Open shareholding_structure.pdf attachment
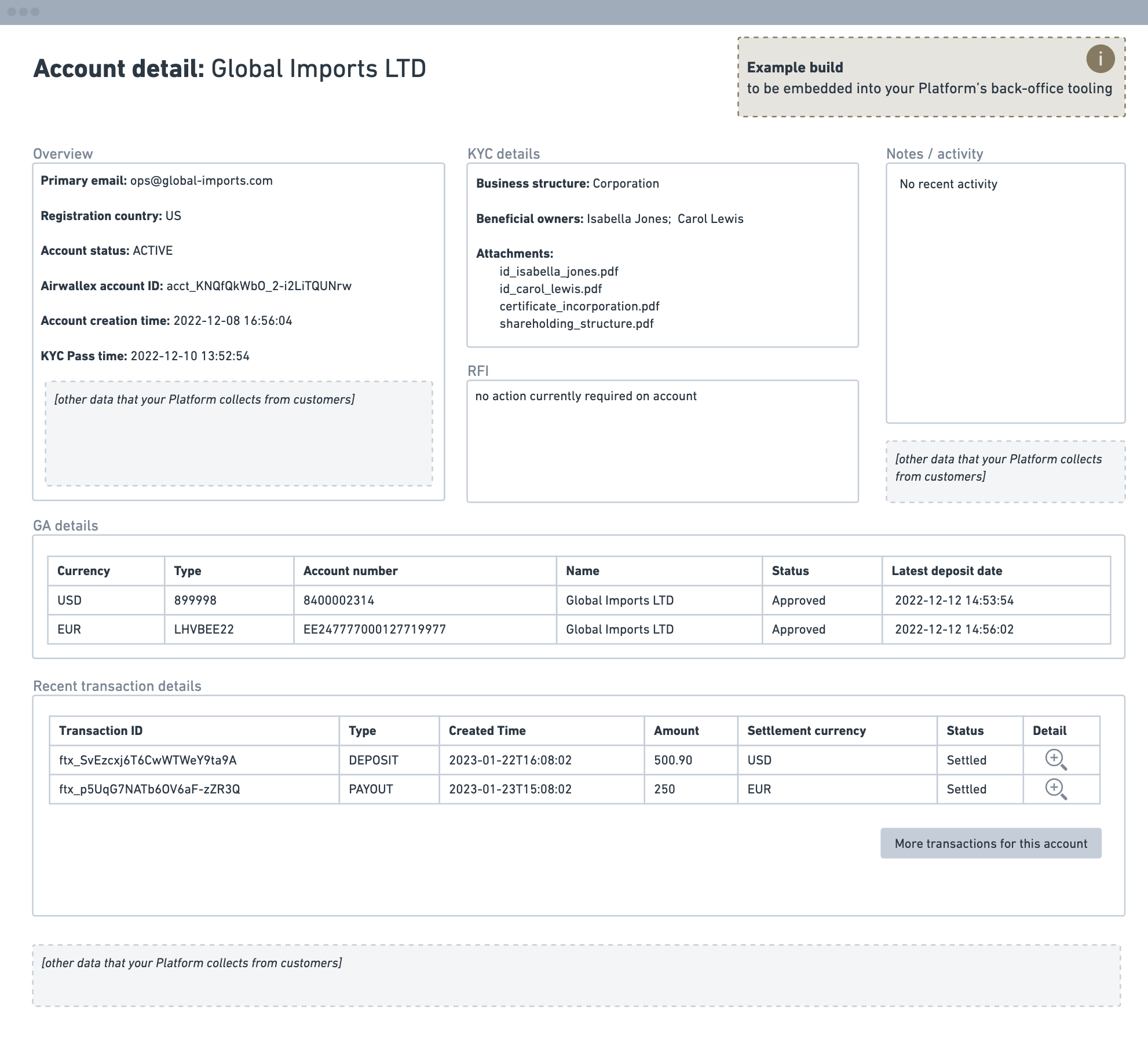This screenshot has width=1148, height=1039. 576,324
